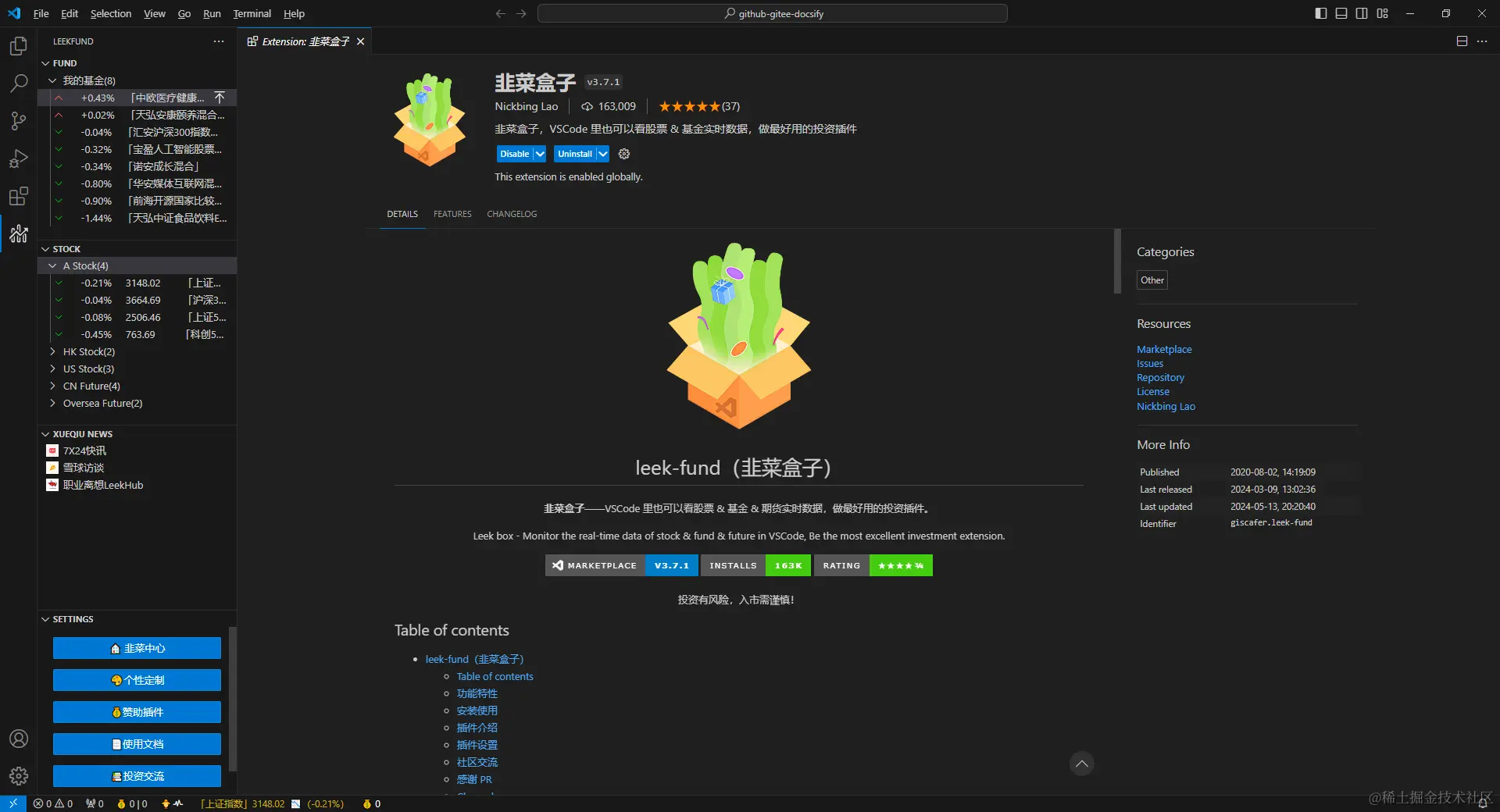Image resolution: width=1500 pixels, height=812 pixels.
Task: Click the github-gitee-docsify command center search box
Action: tap(772, 13)
